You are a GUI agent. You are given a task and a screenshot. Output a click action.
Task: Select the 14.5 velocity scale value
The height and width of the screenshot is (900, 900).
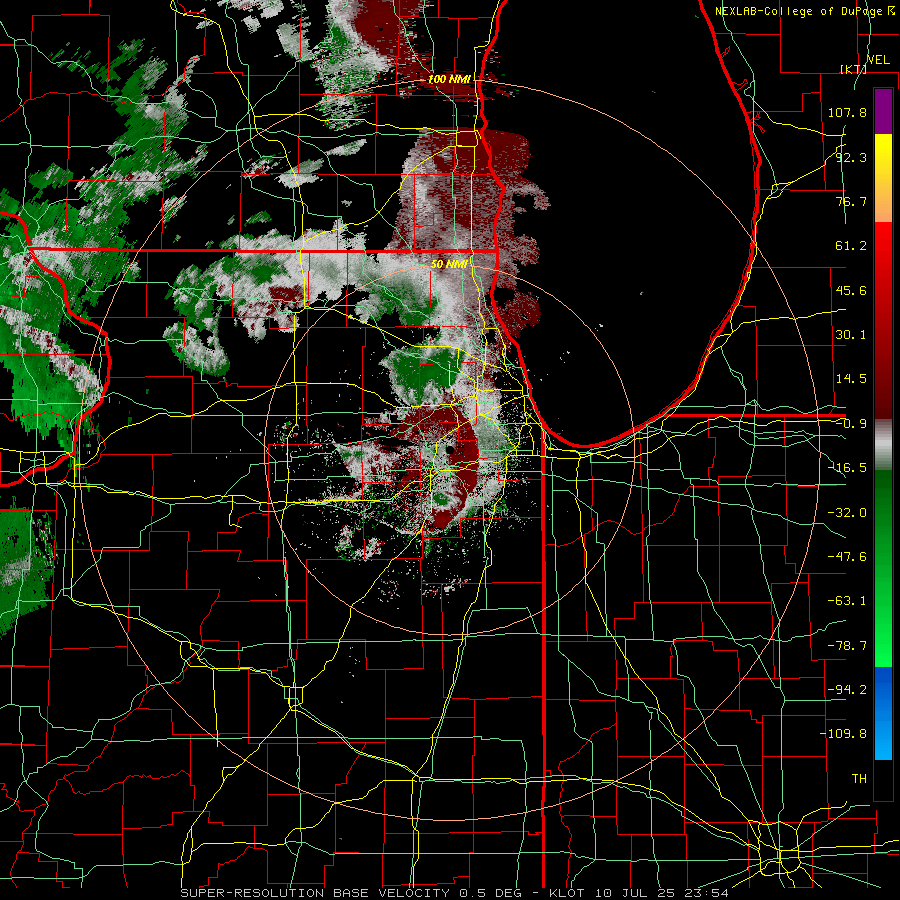[x=851, y=379]
